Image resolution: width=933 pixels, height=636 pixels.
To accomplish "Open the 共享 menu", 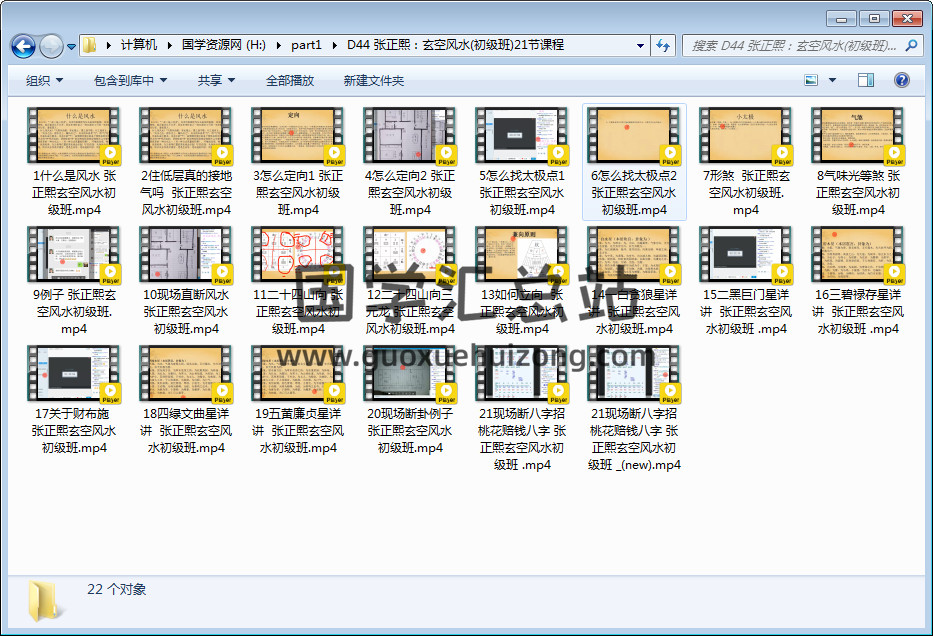I will 216,80.
